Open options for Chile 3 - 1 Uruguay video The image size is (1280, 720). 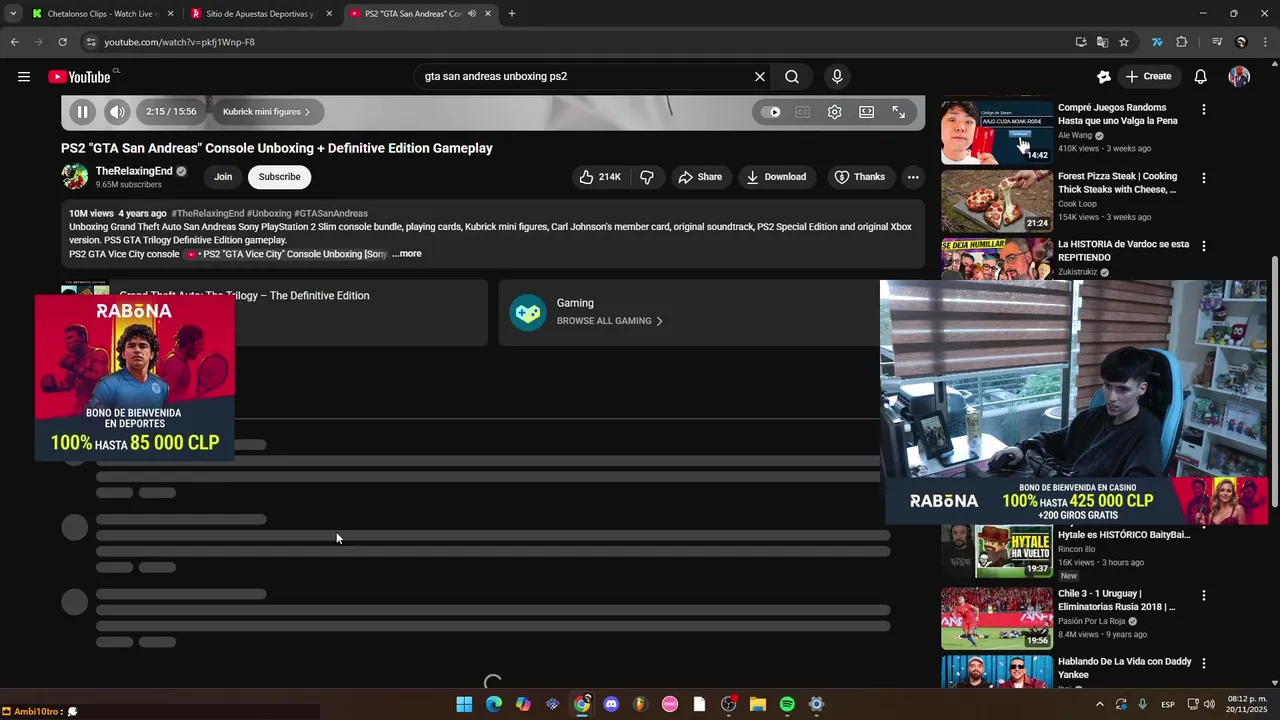click(x=1204, y=595)
